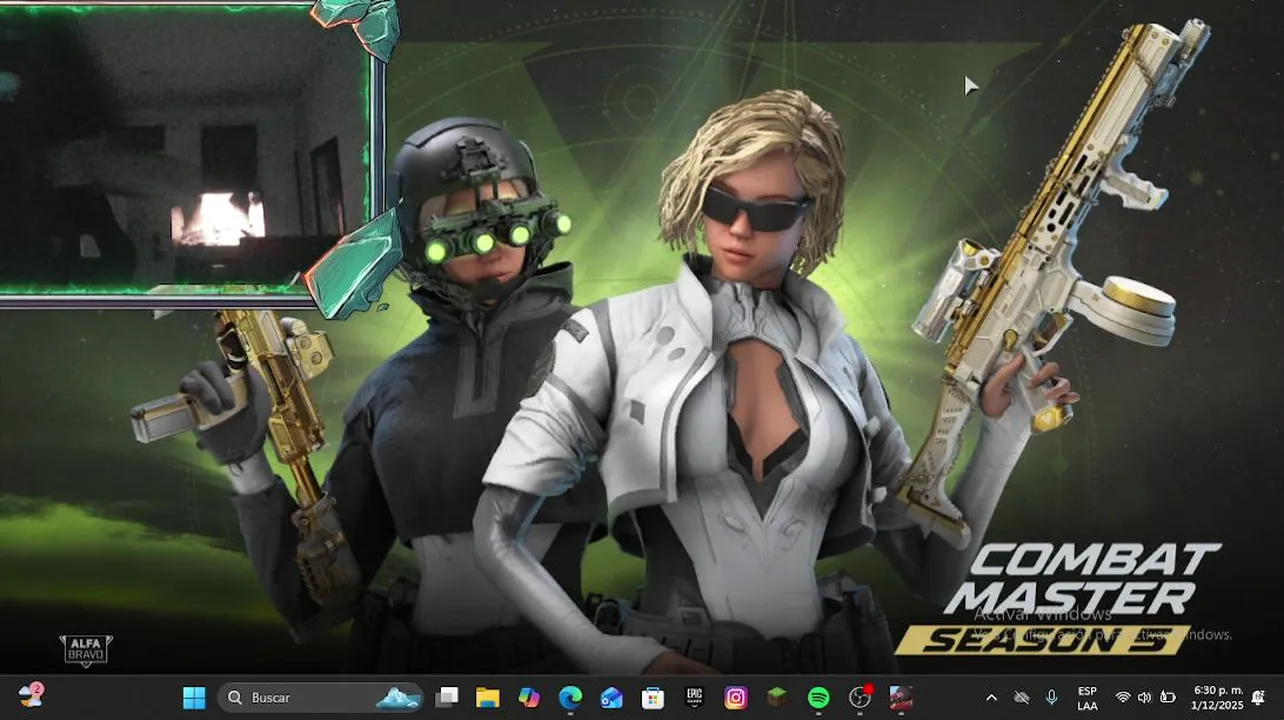The width and height of the screenshot is (1284, 720).
Task: Open the clock showing 6:30 p. m.
Action: point(1216,698)
